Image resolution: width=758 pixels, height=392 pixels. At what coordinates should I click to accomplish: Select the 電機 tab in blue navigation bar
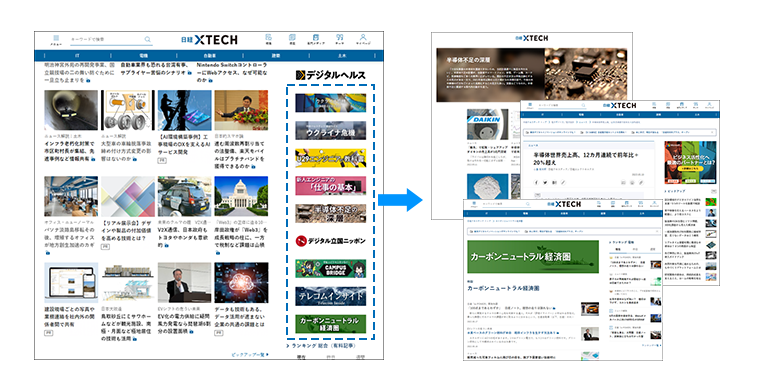144,56
